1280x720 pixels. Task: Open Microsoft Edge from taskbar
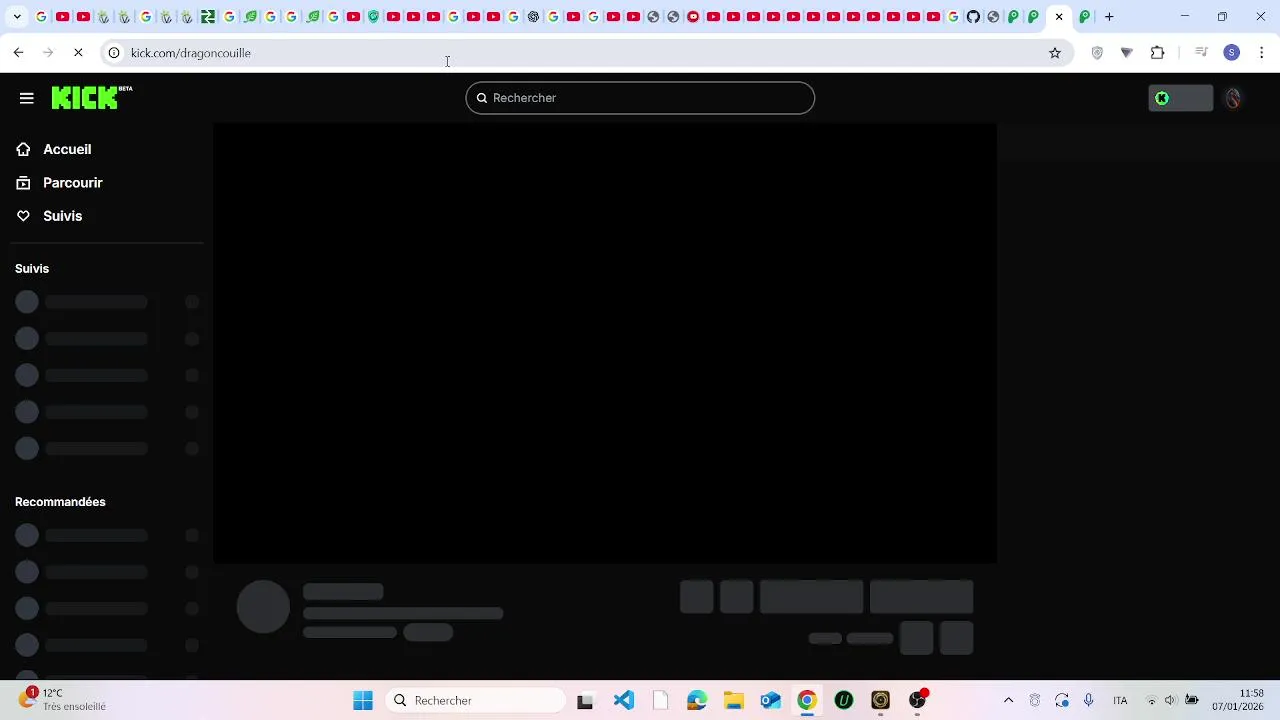697,700
